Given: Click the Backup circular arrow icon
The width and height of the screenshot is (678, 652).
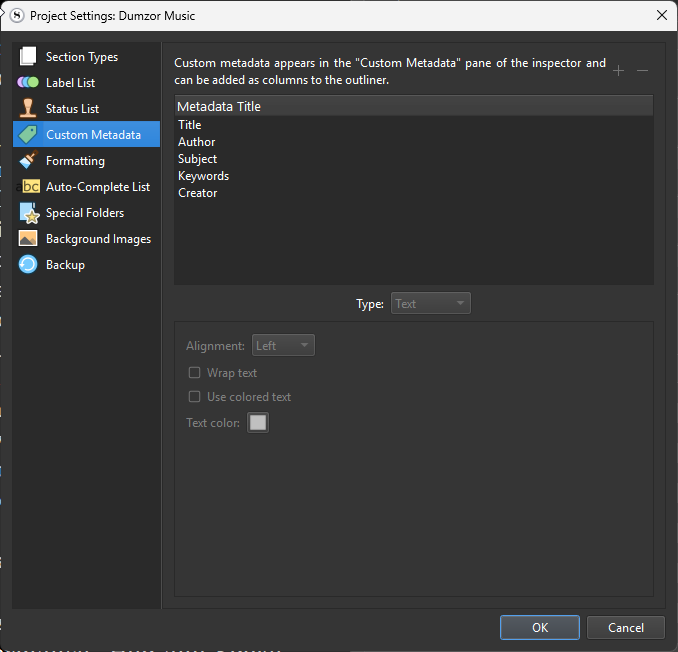Looking at the screenshot, I should 28,265.
